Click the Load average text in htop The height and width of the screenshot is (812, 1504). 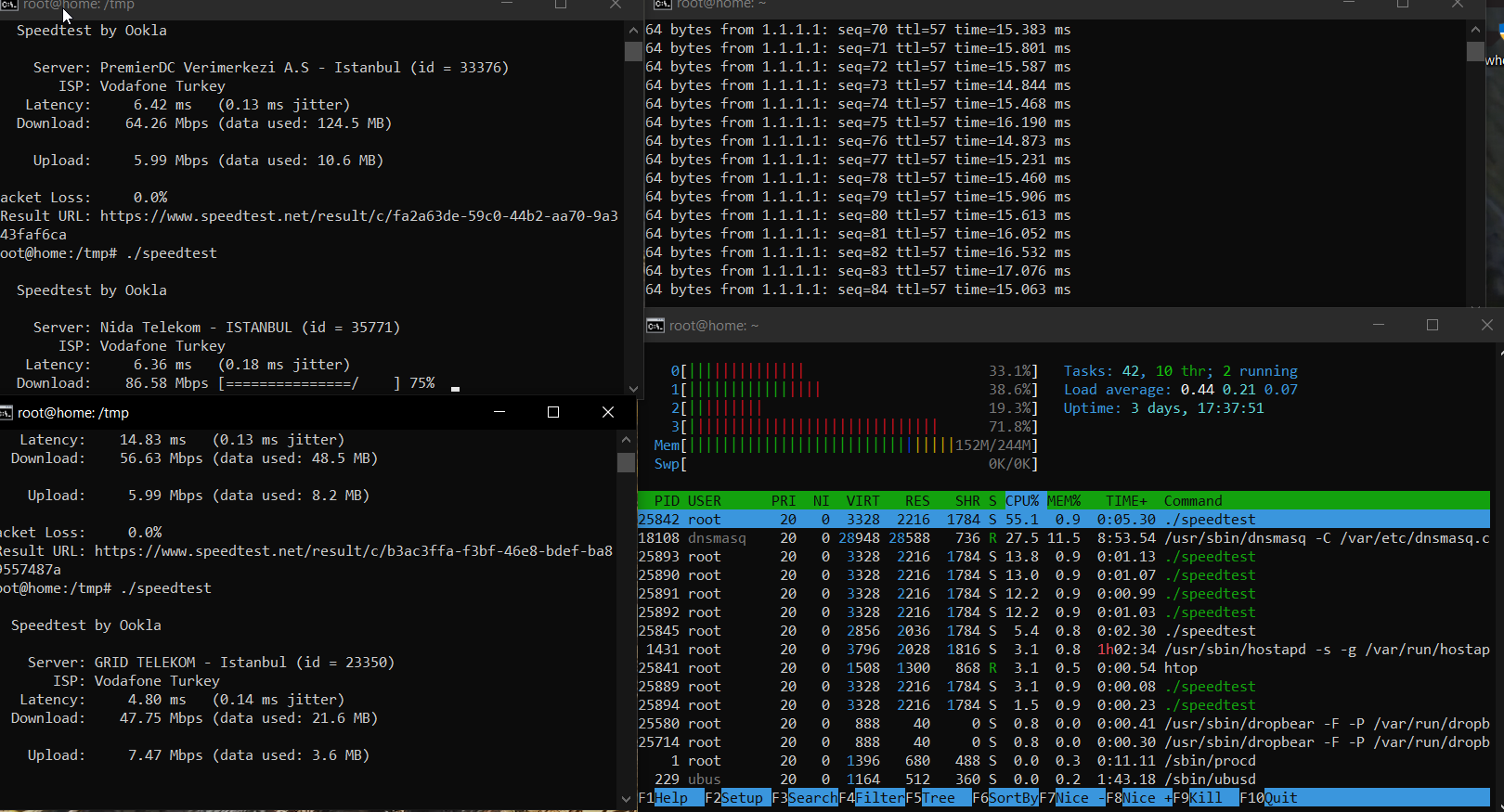[1181, 390]
